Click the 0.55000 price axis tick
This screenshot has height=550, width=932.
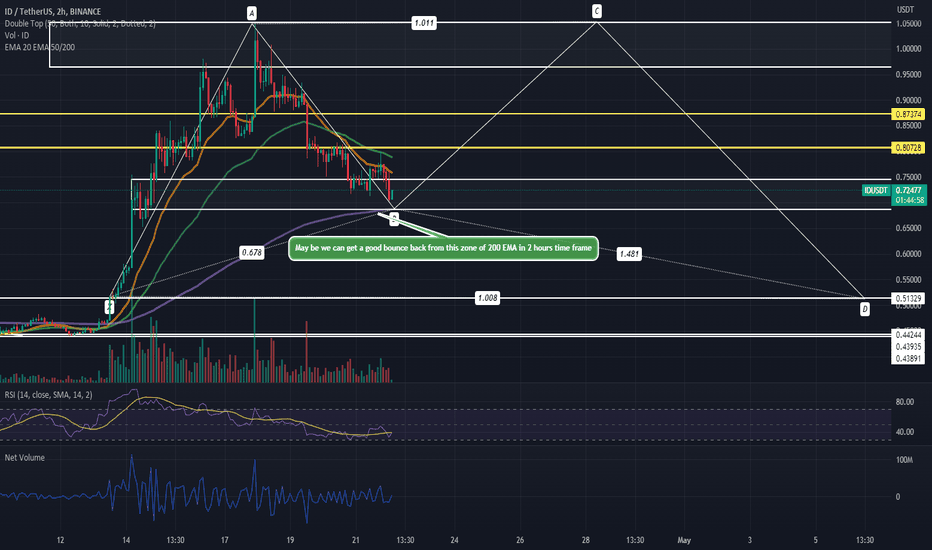pos(909,279)
